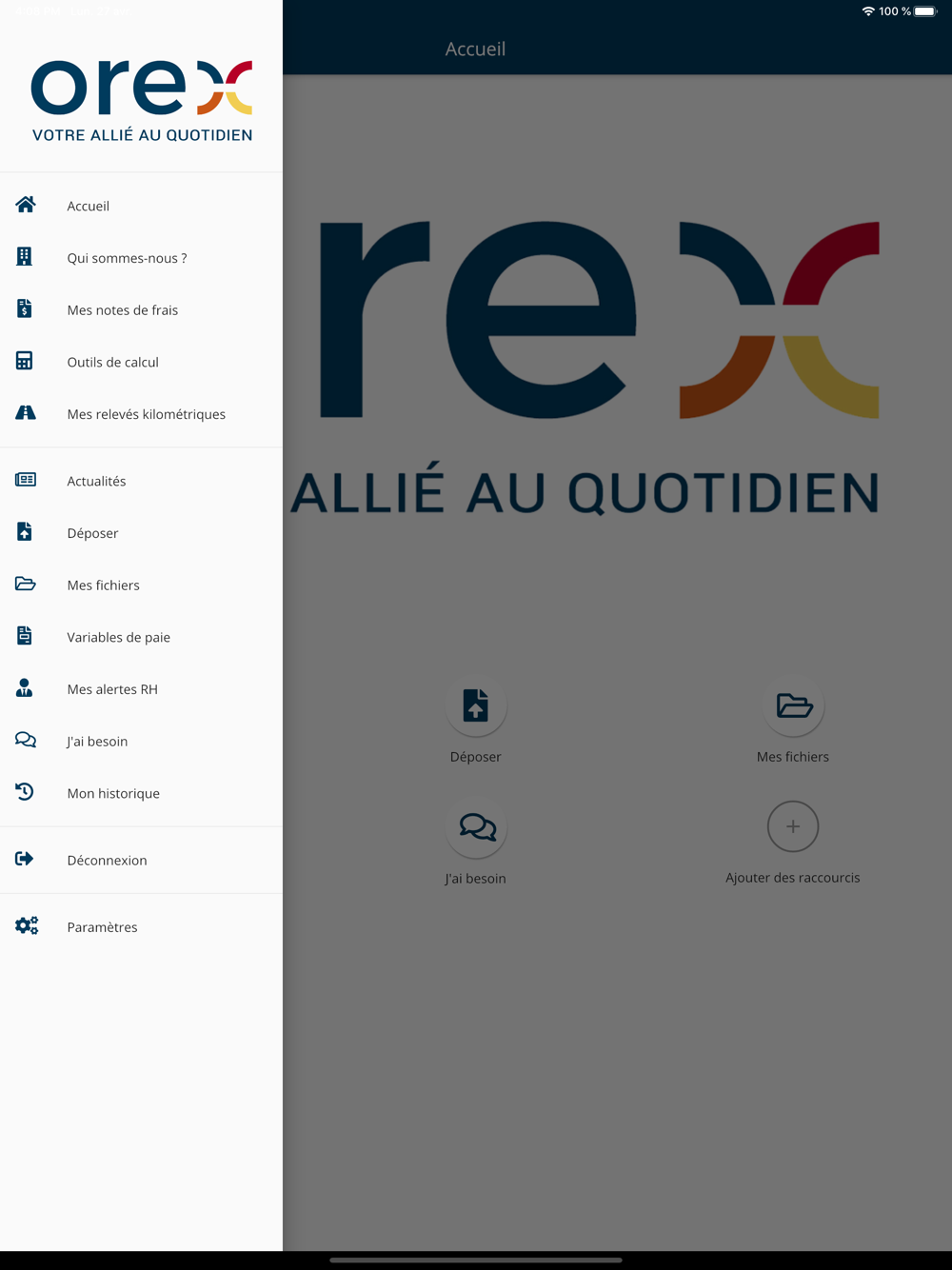Click the Déposer label under home shortcut
The image size is (952, 1270).
pos(476,757)
